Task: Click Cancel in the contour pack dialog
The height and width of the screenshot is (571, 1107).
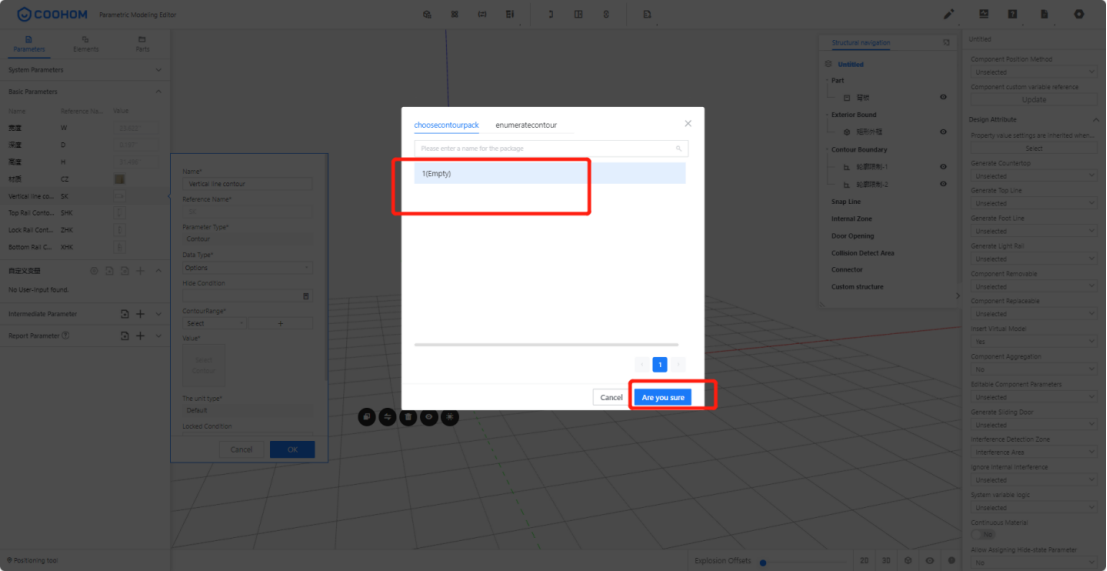Action: pyautogui.click(x=611, y=397)
